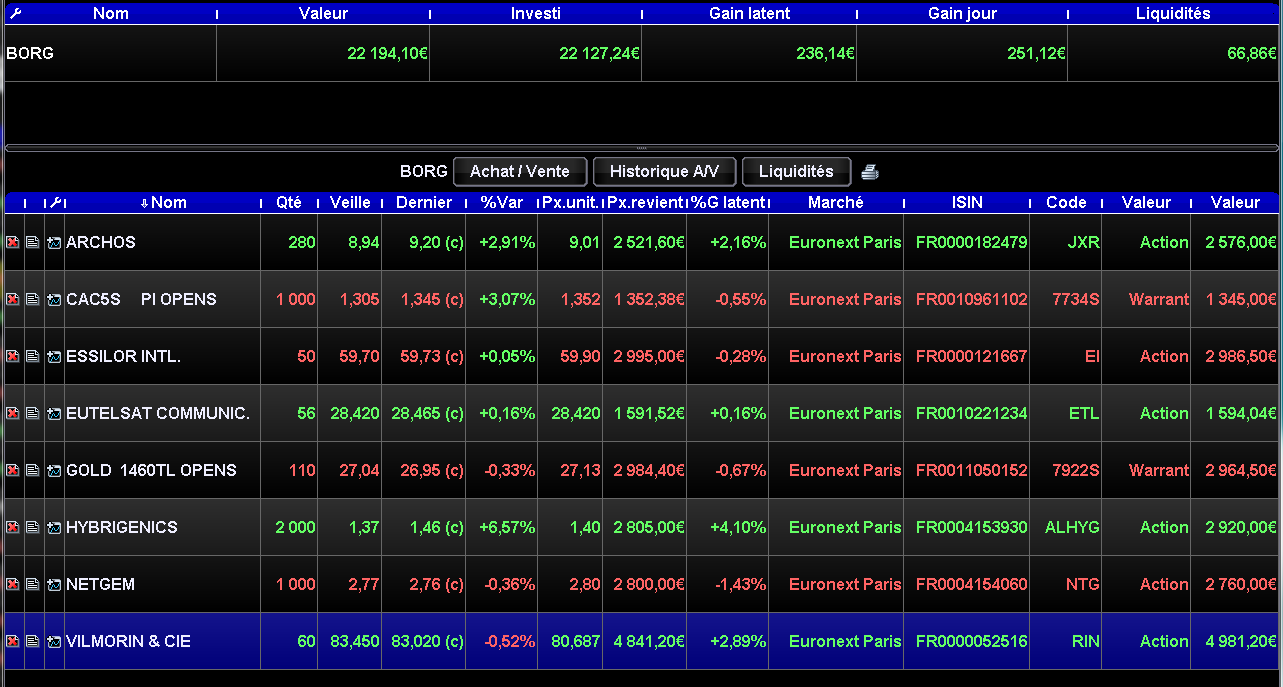Click ISIN FR0000182479
The width and height of the screenshot is (1283, 687).
(971, 243)
